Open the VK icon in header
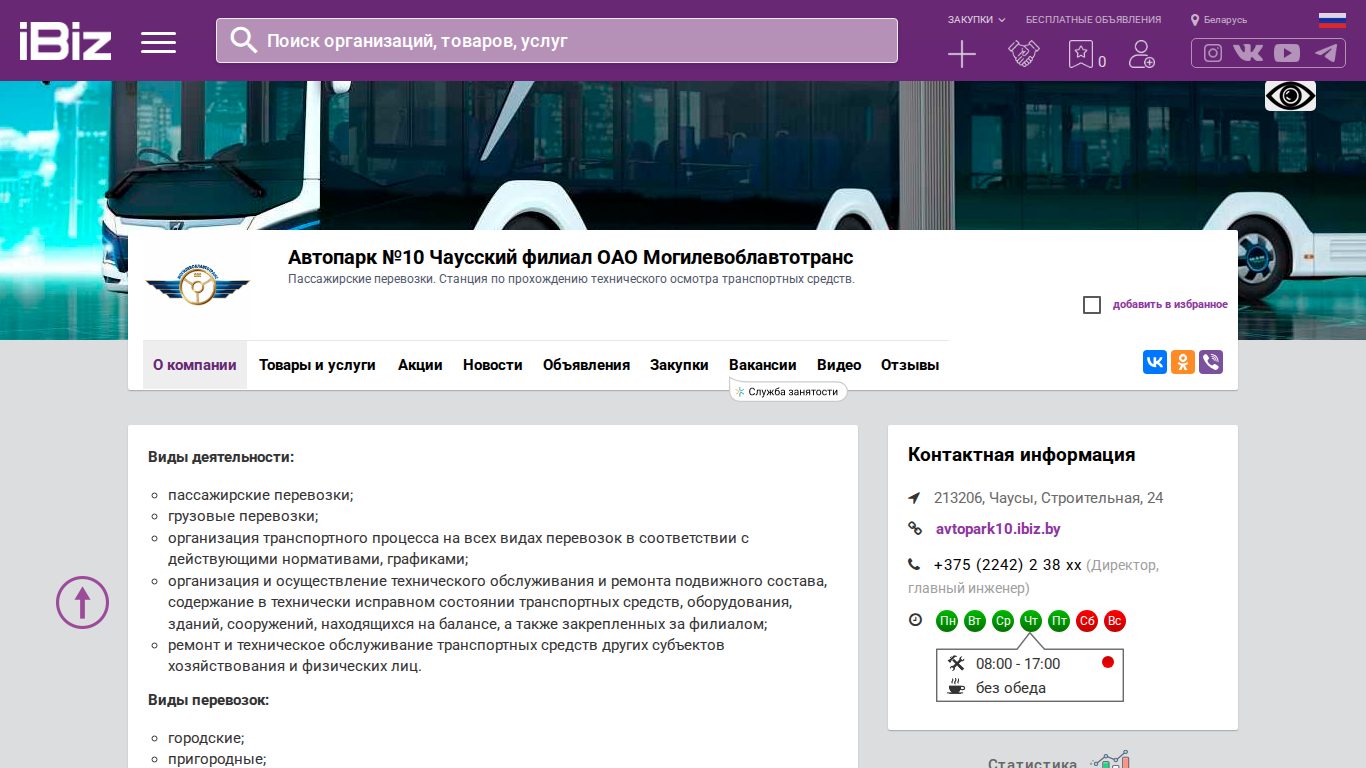The width and height of the screenshot is (1366, 768). coord(1248,53)
